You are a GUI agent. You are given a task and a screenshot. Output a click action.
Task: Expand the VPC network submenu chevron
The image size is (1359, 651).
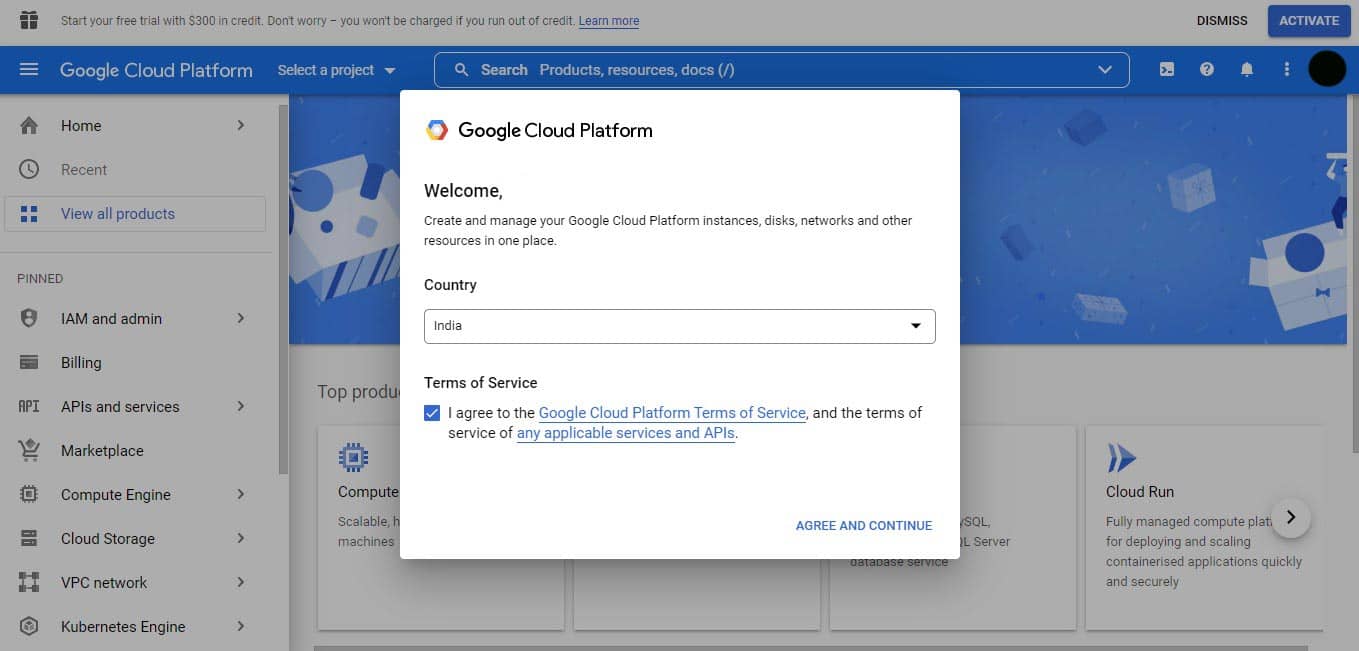[x=241, y=582]
